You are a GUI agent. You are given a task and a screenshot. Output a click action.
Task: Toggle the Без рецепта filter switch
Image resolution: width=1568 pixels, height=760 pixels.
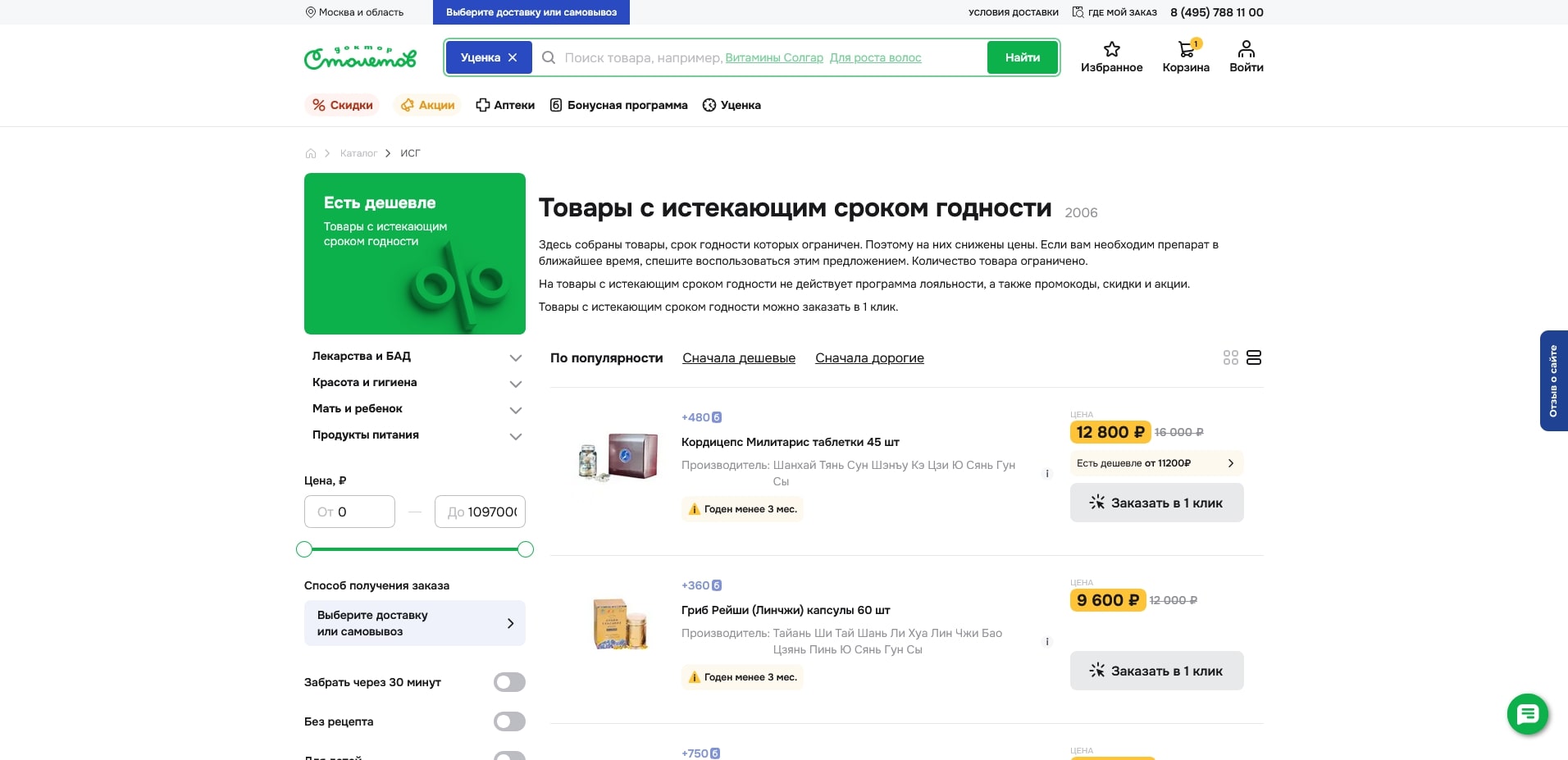(x=508, y=721)
